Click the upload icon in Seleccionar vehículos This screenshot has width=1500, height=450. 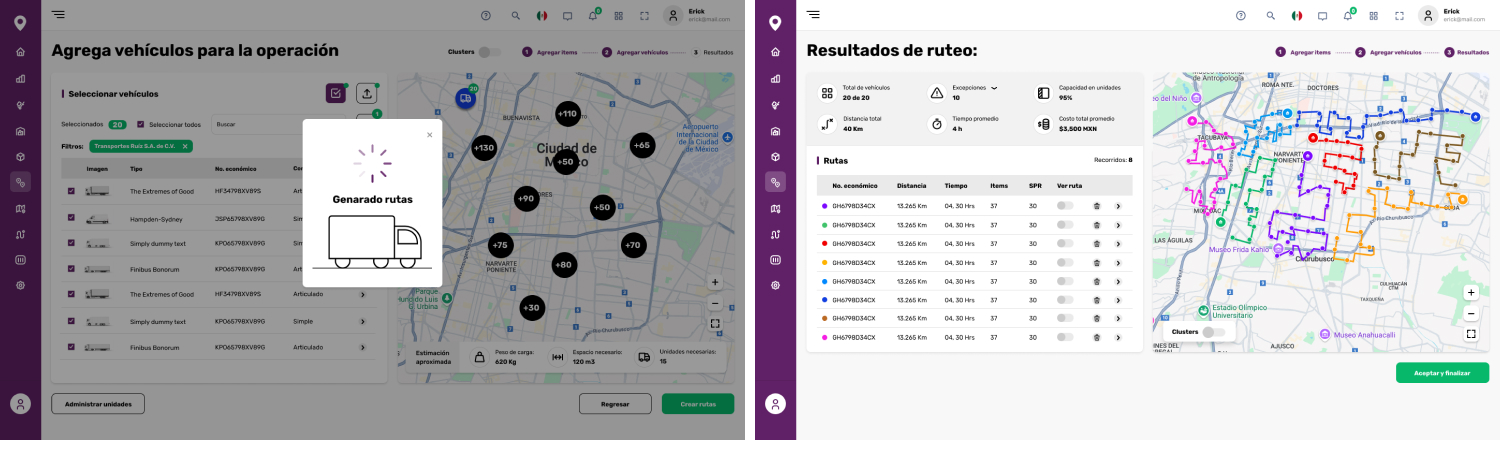pyautogui.click(x=367, y=93)
